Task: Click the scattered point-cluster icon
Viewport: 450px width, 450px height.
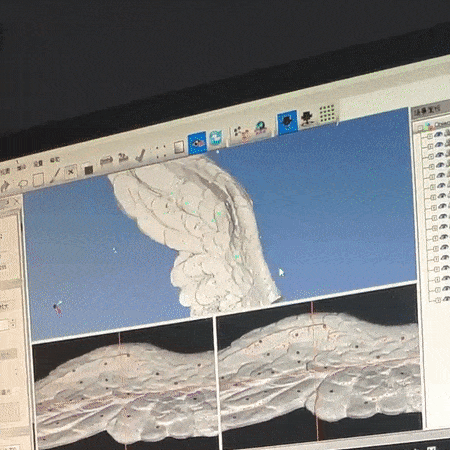Action: 241,134
